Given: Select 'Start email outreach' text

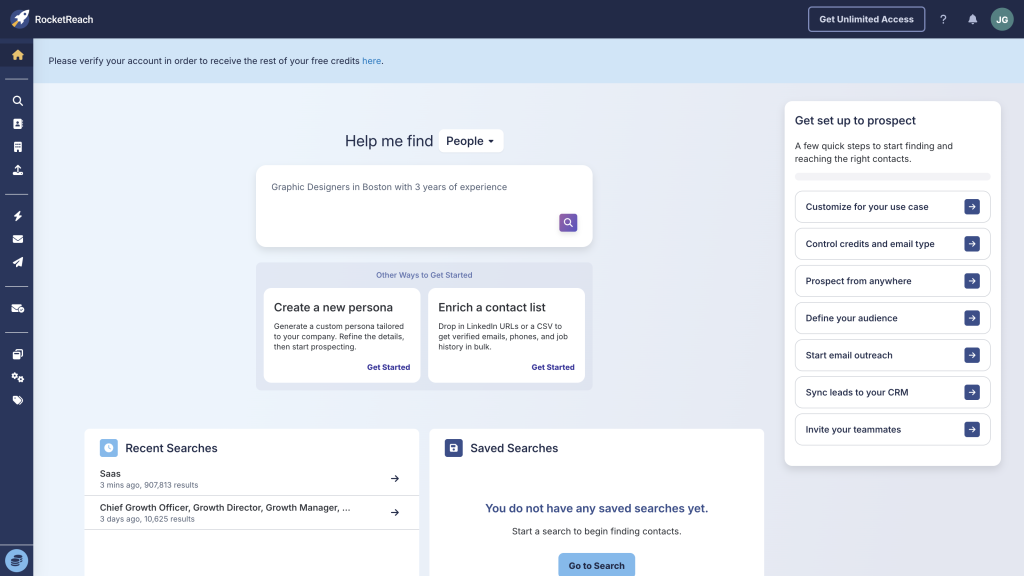Looking at the screenshot, I should (x=849, y=355).
